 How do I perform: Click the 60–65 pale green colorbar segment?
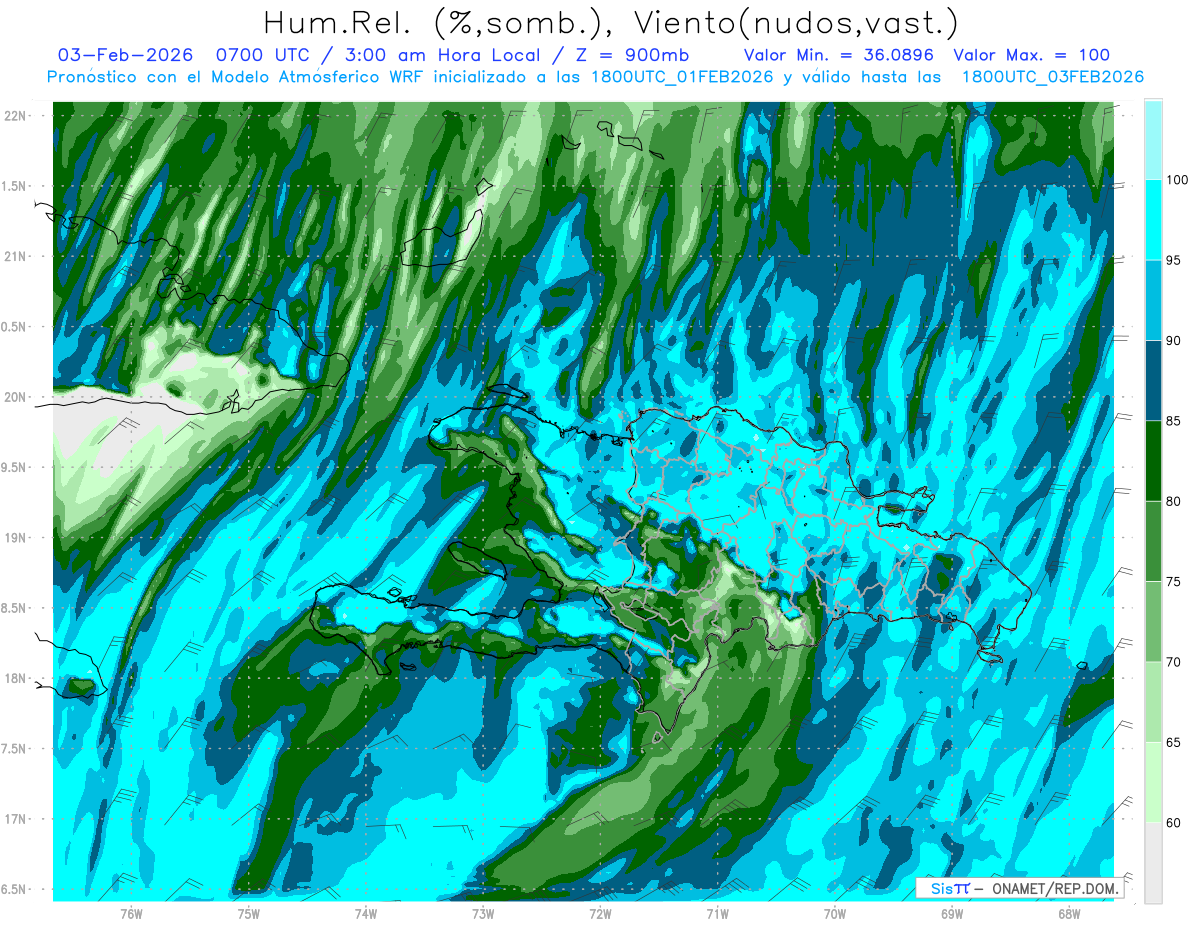pyautogui.click(x=1153, y=782)
